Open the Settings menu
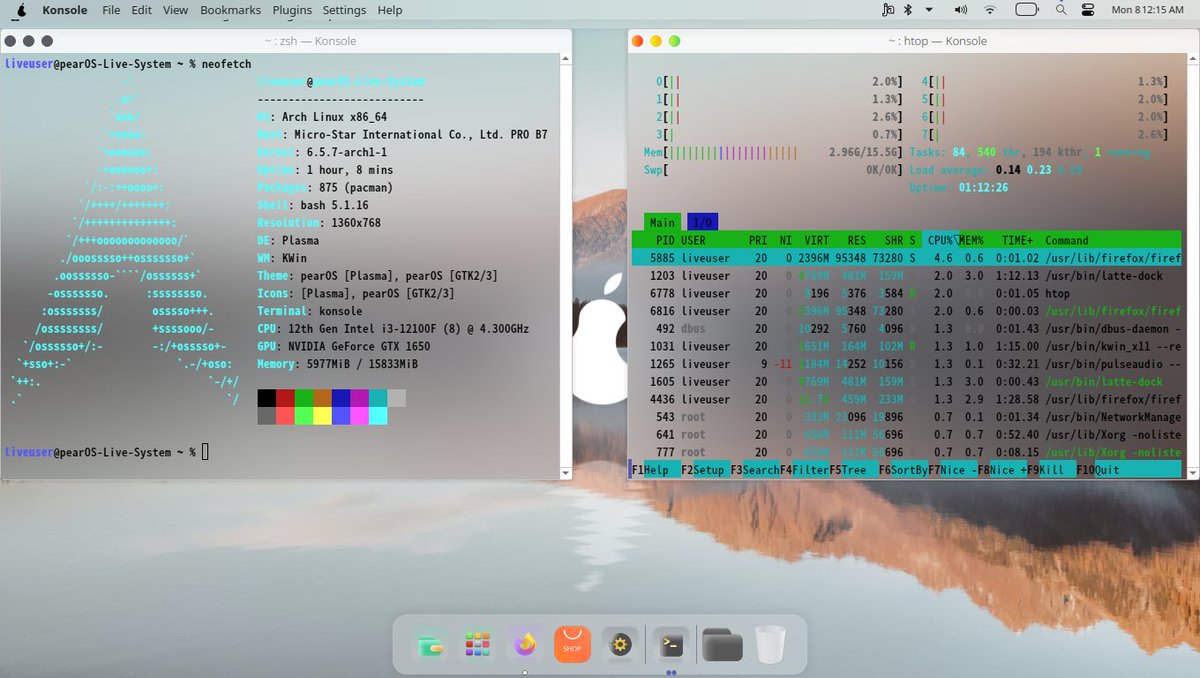Image resolution: width=1200 pixels, height=678 pixels. click(344, 10)
